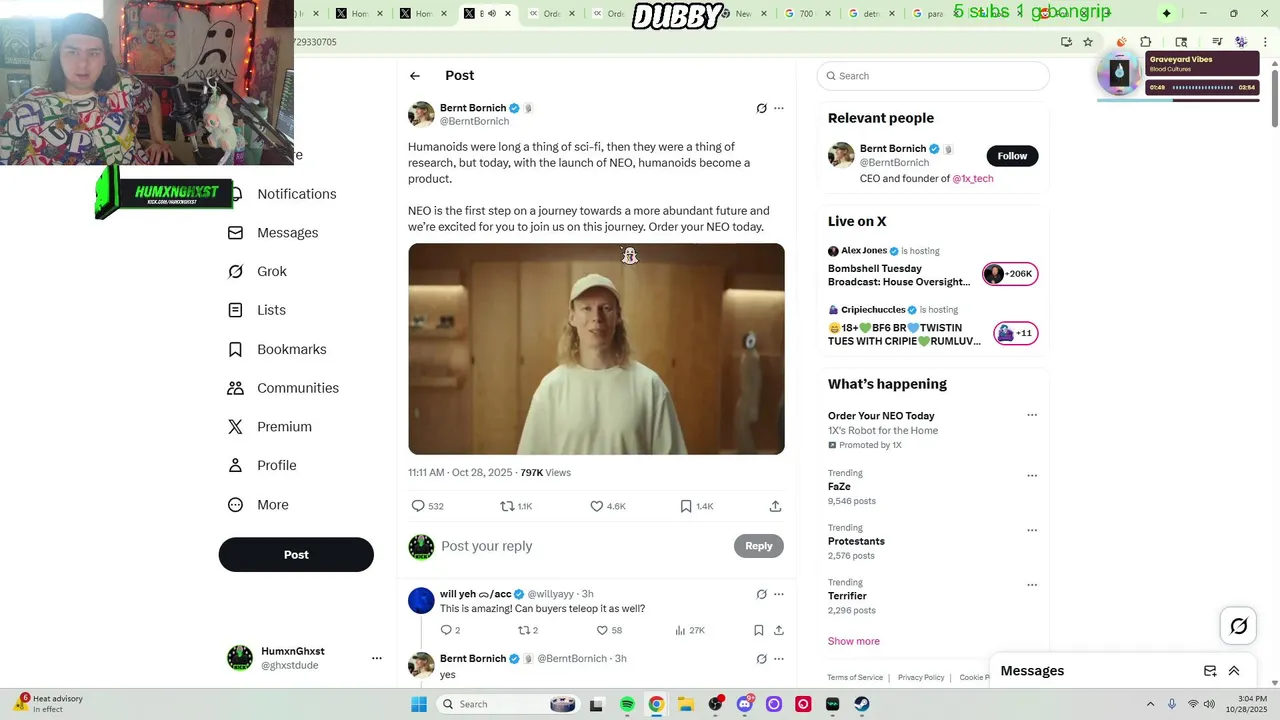Compose new message in Messages drawer
The image size is (1280, 720).
(x=1210, y=671)
